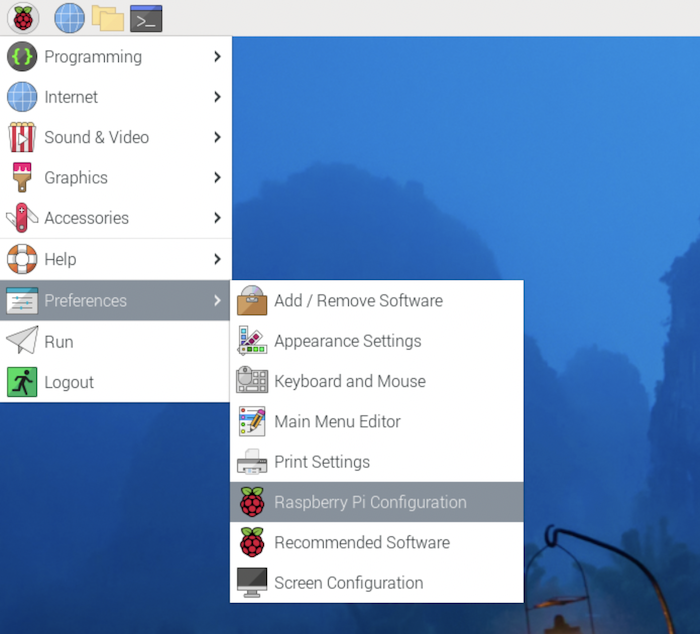The width and height of the screenshot is (700, 634).
Task: Click the Logout running man icon
Action: pos(22,382)
